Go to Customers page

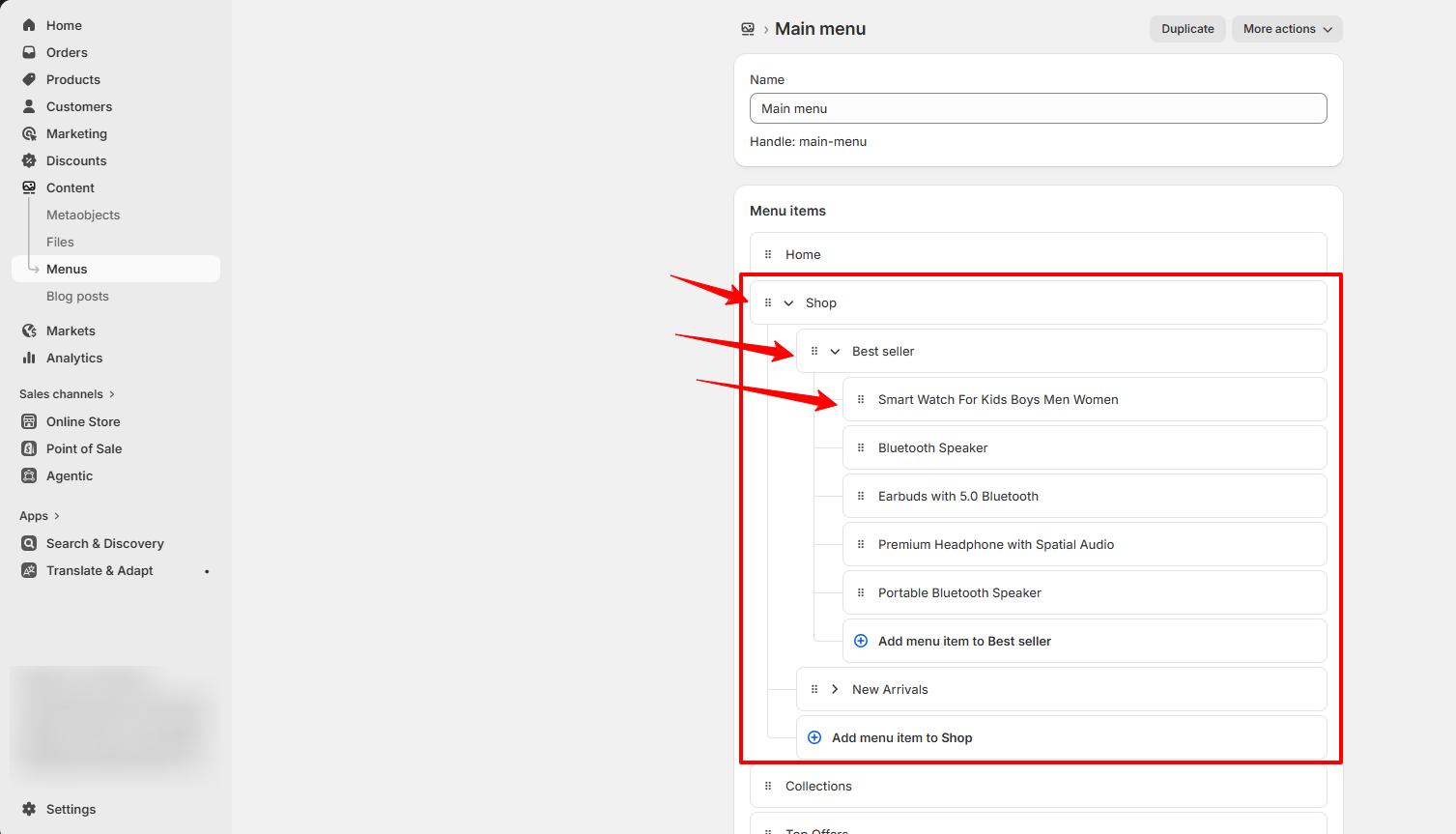click(79, 106)
